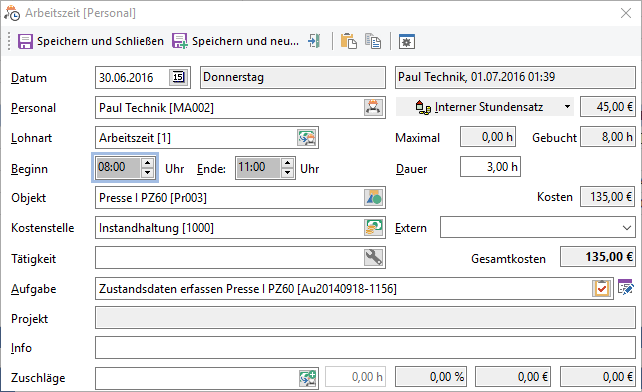Click the Gebucht value 8,00 h

click(608, 137)
